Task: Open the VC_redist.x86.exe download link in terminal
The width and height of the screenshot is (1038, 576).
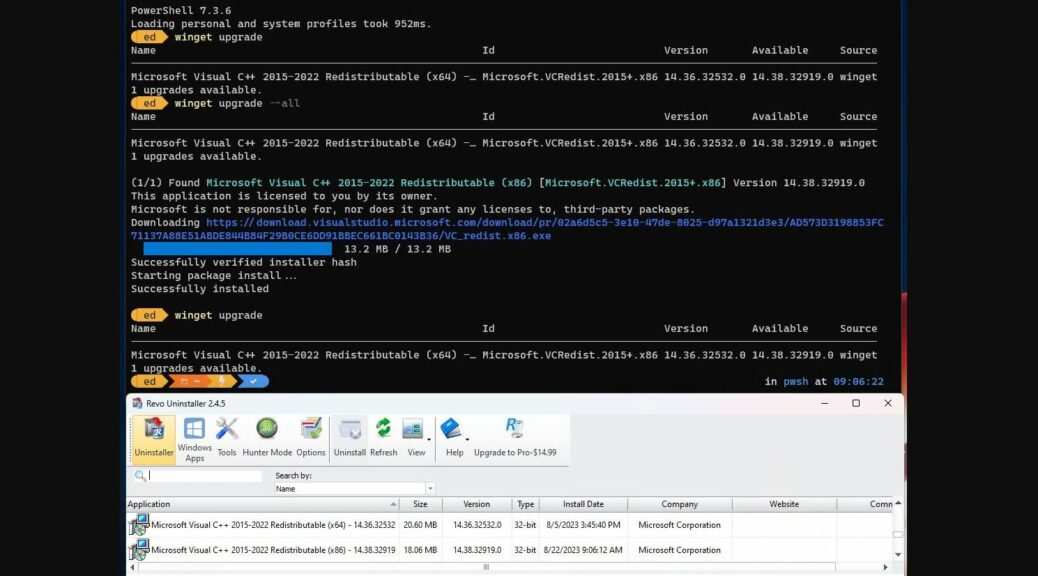Action: tap(507, 229)
